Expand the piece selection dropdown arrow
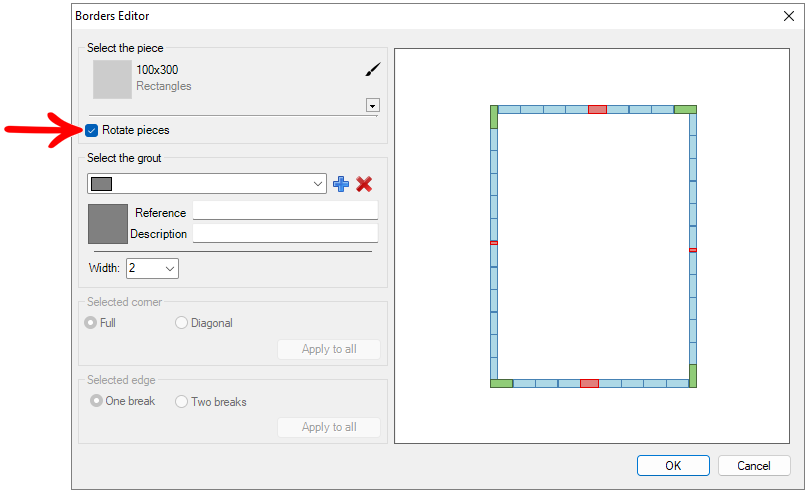Viewport: 807px width, 492px height. point(373,105)
